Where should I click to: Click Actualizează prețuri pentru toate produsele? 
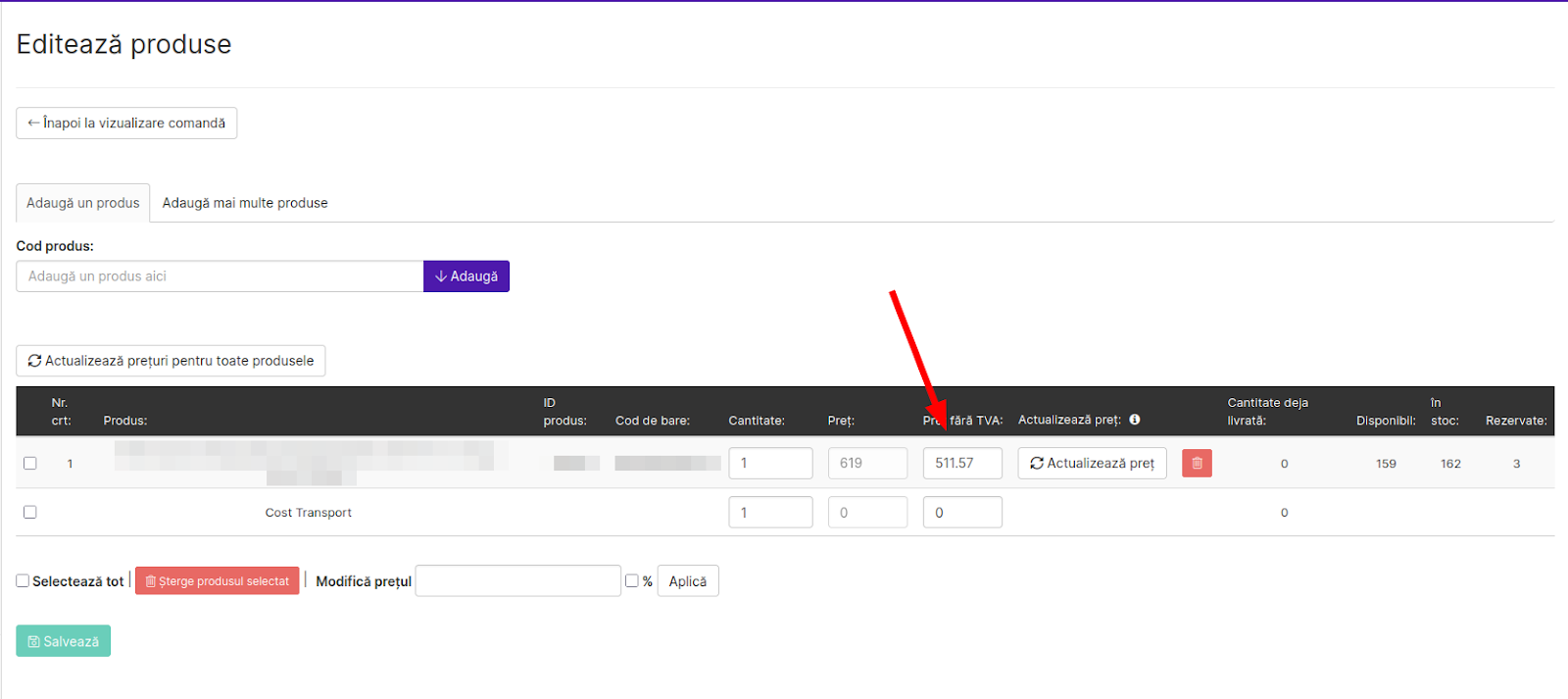171,361
